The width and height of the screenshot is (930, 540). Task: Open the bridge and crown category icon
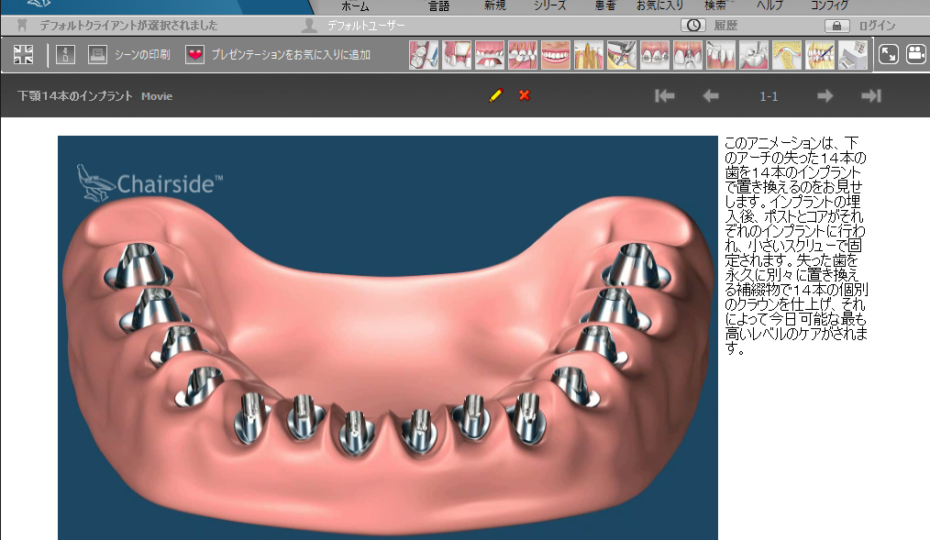coord(457,55)
